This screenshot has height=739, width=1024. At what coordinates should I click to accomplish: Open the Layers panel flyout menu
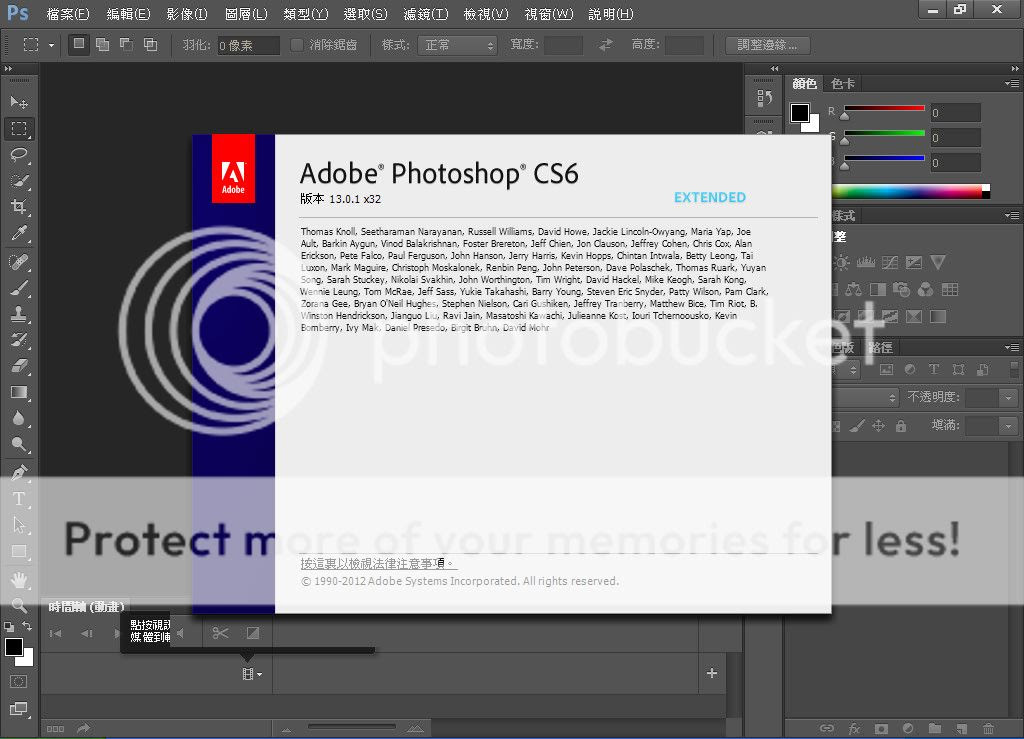(x=1012, y=347)
